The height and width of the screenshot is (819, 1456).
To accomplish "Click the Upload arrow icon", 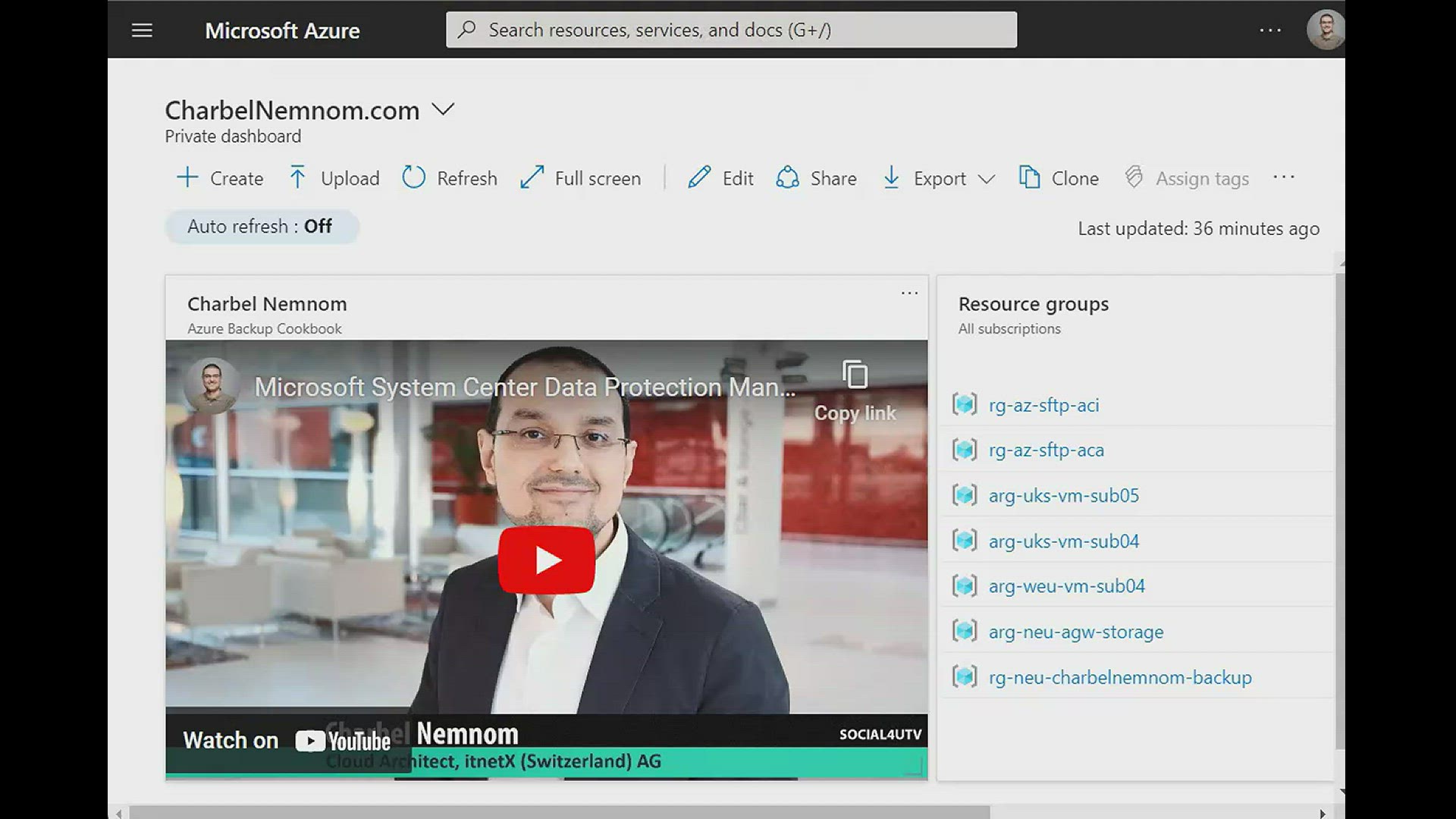I will pos(297,177).
